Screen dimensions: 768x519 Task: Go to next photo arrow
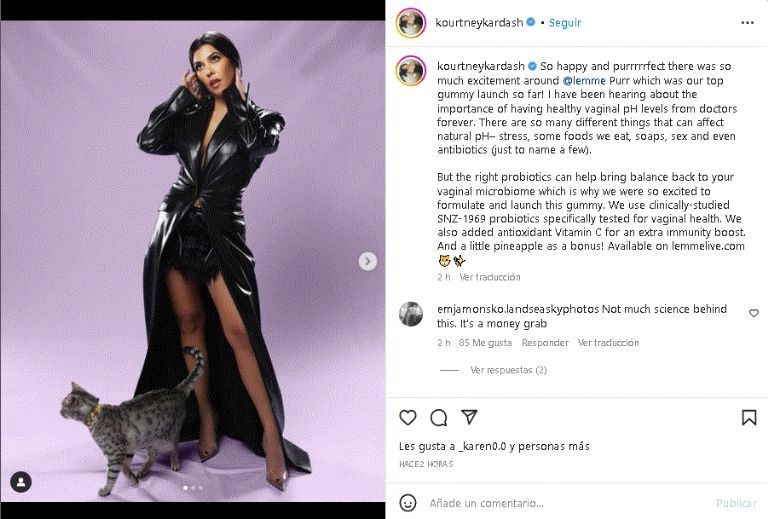pyautogui.click(x=368, y=261)
